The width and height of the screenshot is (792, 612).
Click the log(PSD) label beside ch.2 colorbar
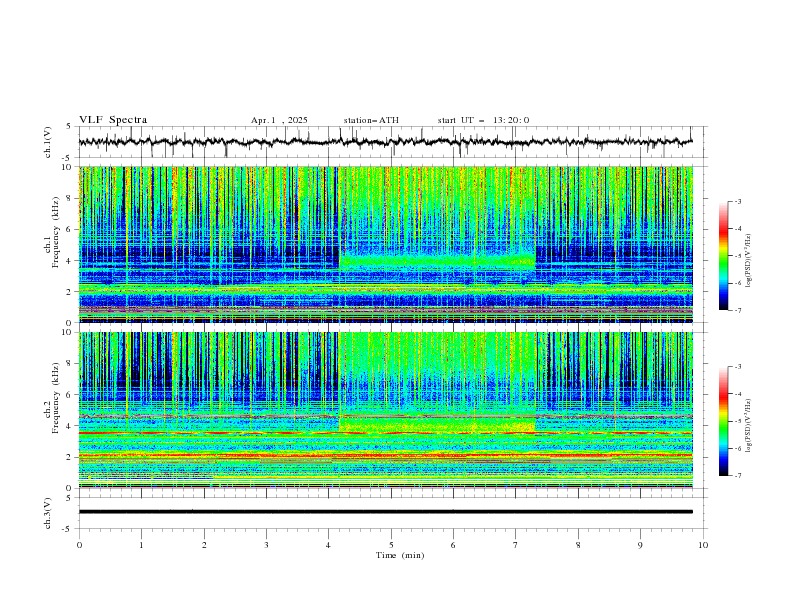pos(748,426)
